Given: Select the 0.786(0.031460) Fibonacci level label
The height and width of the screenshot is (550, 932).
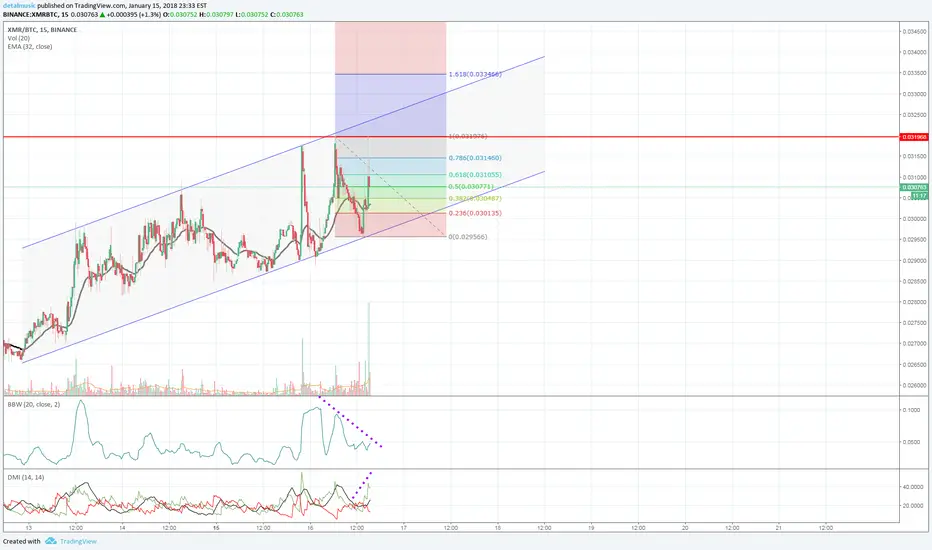Looking at the screenshot, I should 475,158.
